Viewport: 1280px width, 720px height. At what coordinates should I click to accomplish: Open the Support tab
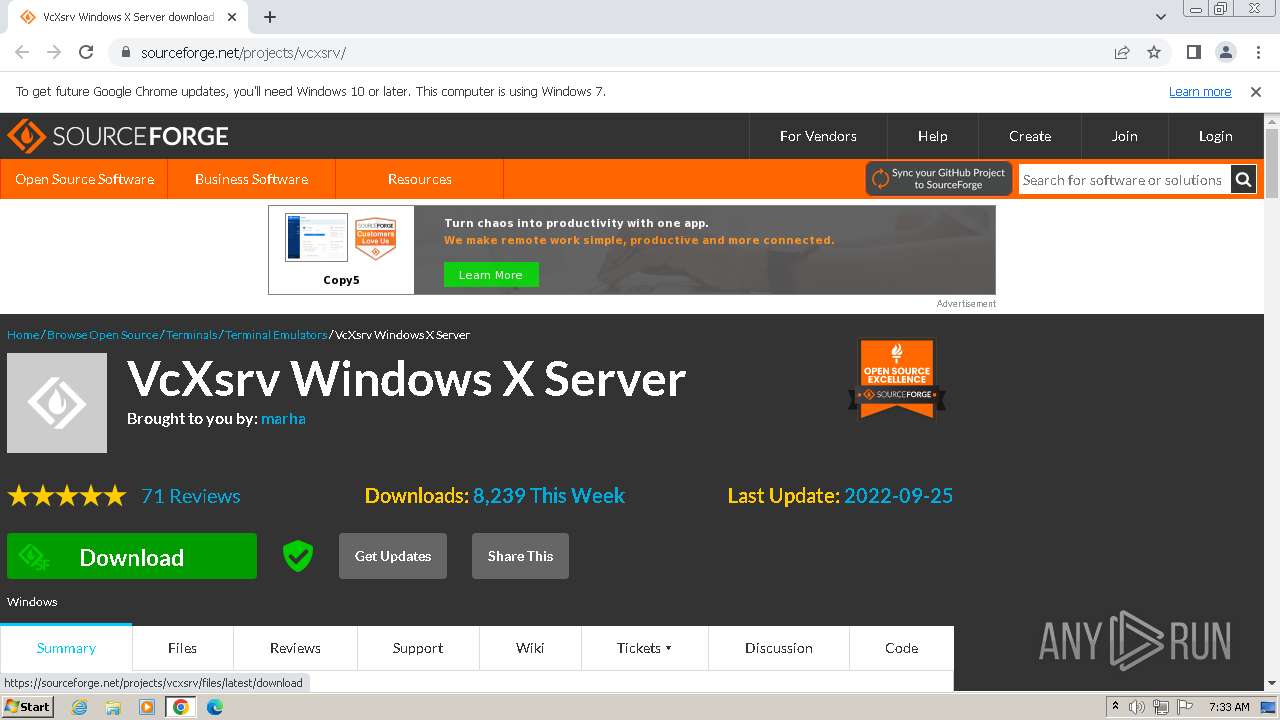click(x=418, y=648)
